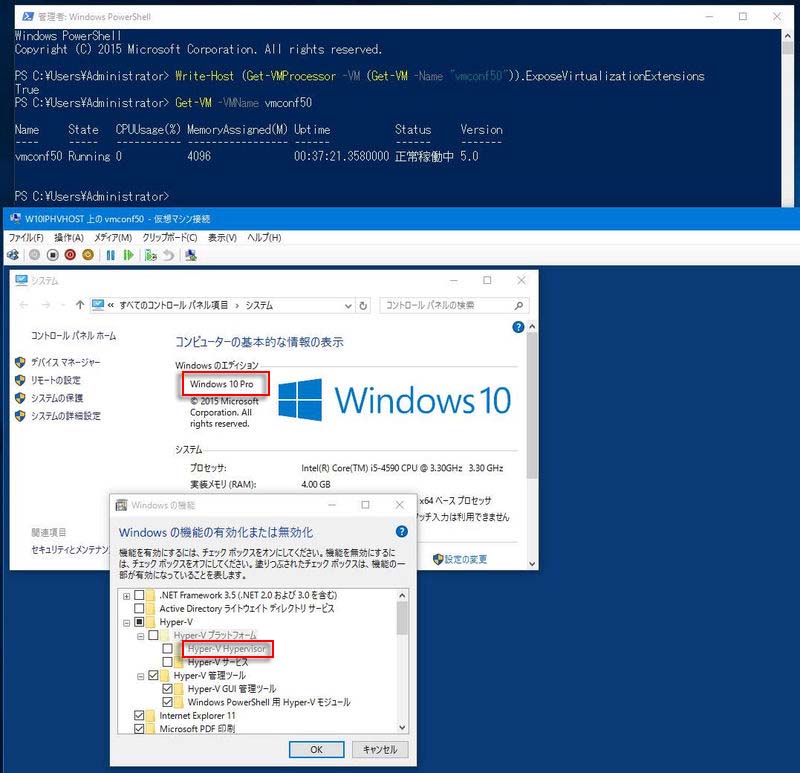The height and width of the screenshot is (773, 800).
Task: Uncheck Hyper-V GUI 管理ツール checkbox
Action: pos(167,689)
